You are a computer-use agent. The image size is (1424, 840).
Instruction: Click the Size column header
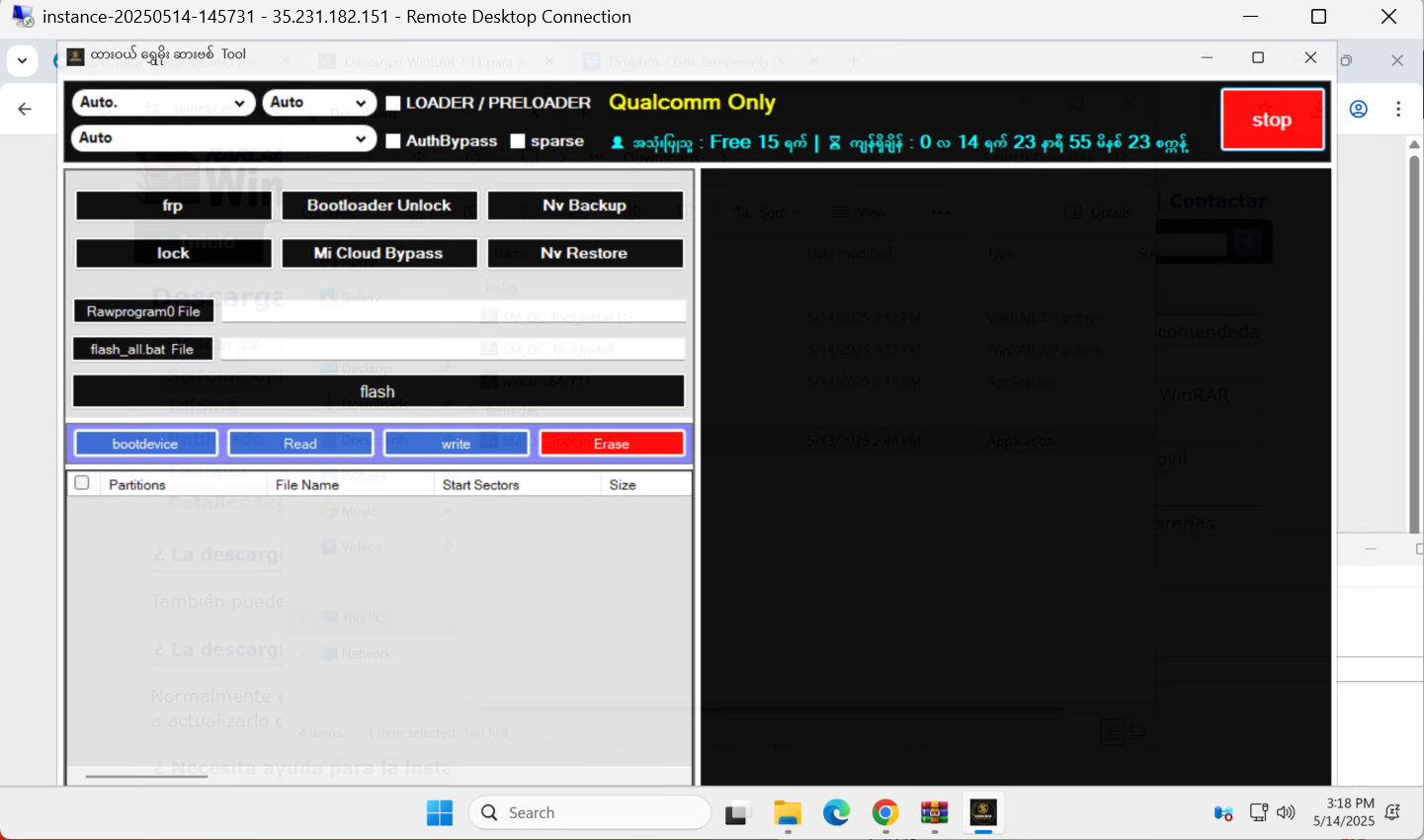(x=645, y=484)
